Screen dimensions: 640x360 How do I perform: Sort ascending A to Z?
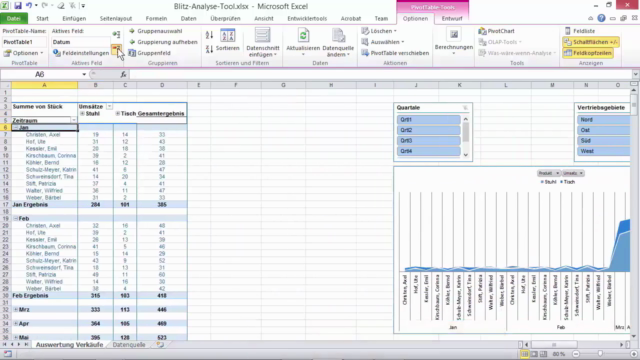(x=209, y=35)
